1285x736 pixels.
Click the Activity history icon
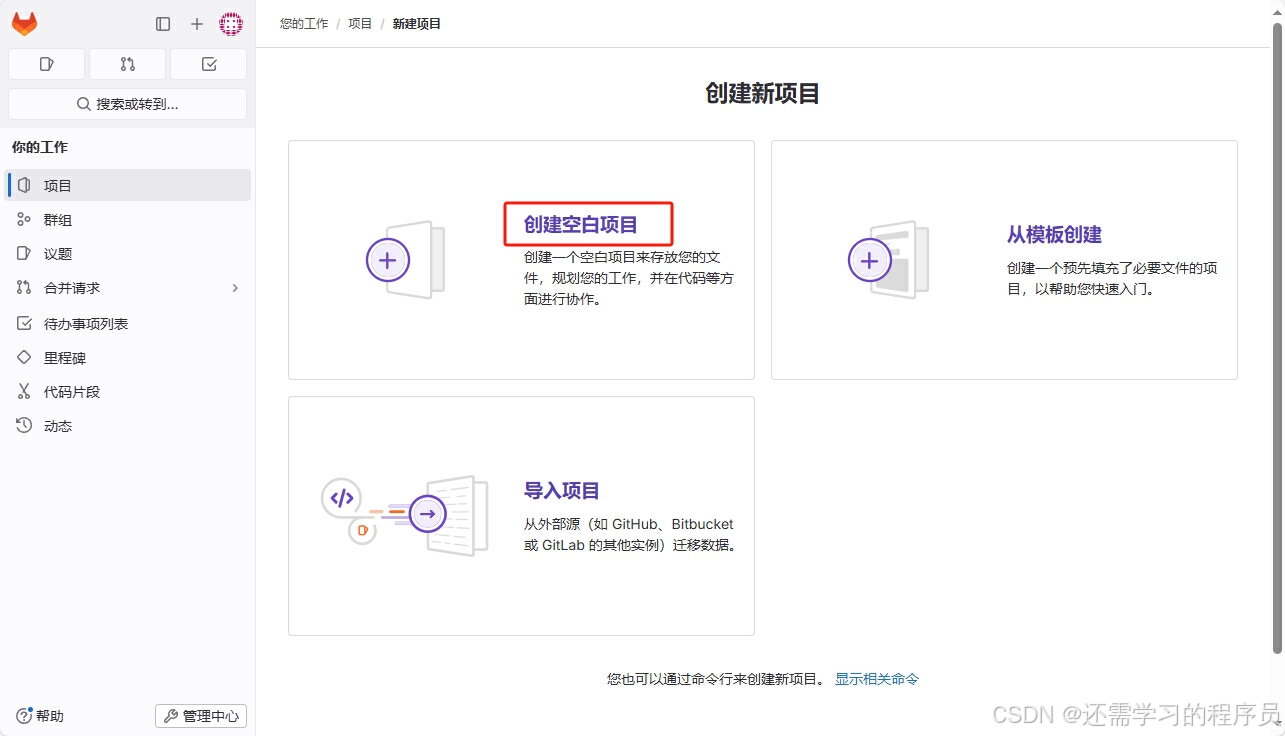tap(24, 425)
